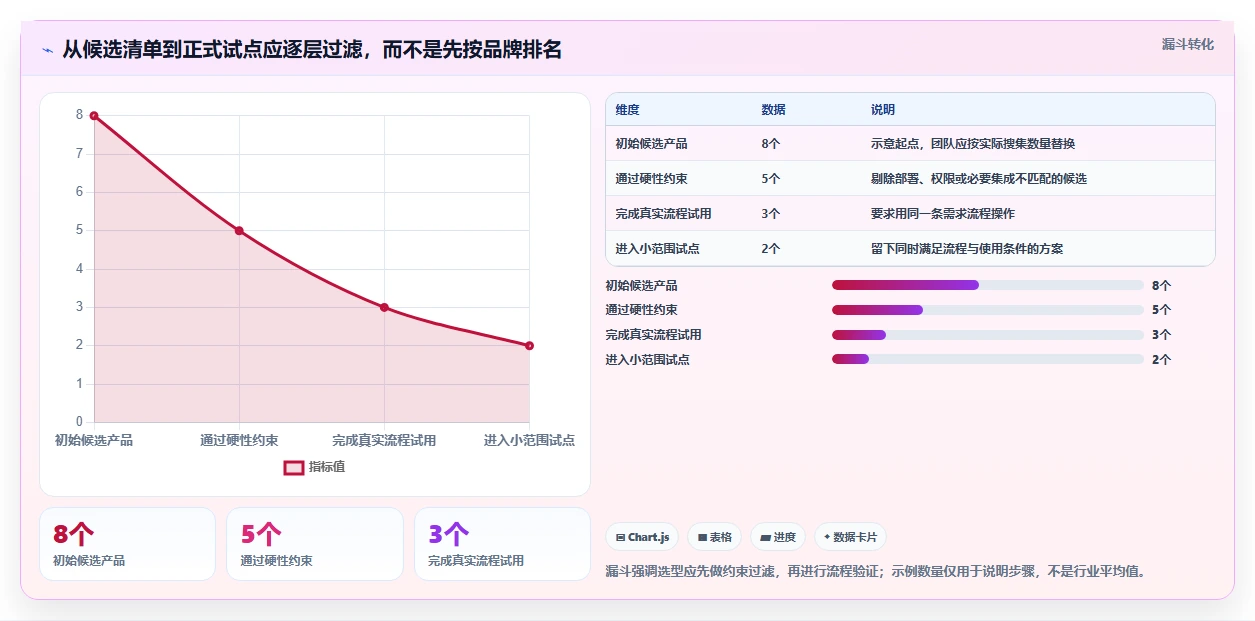
Task: Click the x-axis label 通过硬性约束
Action: point(239,441)
